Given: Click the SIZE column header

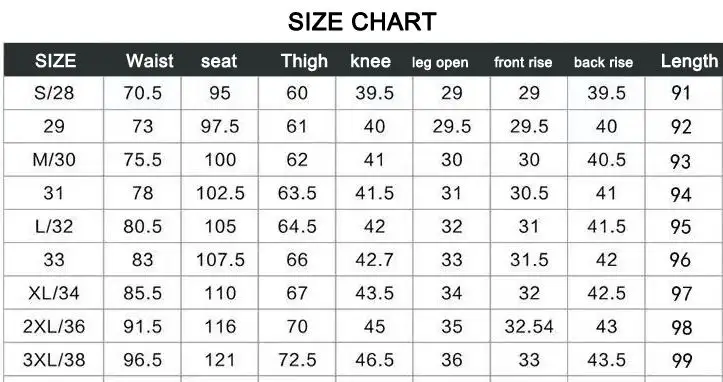Looking at the screenshot, I should click(55, 61).
